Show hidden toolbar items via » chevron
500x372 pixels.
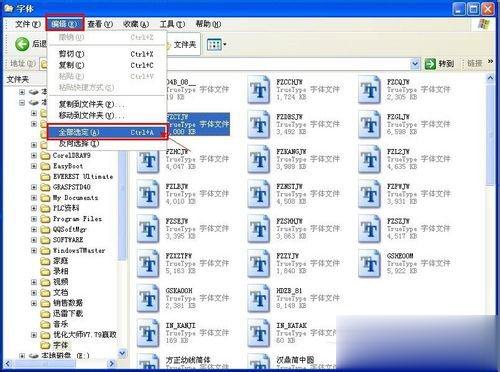[x=490, y=62]
